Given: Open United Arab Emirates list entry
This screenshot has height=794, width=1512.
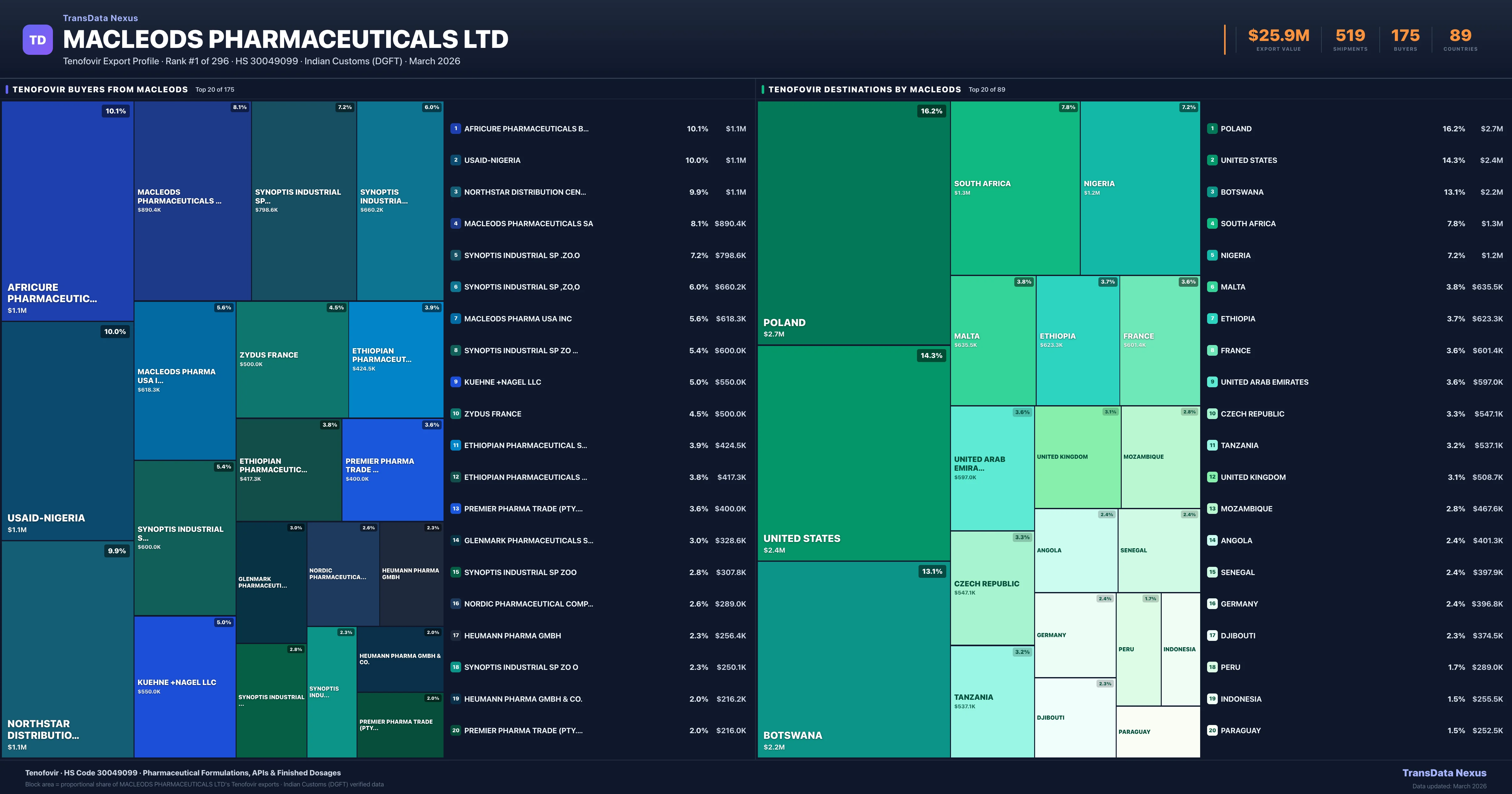Looking at the screenshot, I should coord(1264,382).
